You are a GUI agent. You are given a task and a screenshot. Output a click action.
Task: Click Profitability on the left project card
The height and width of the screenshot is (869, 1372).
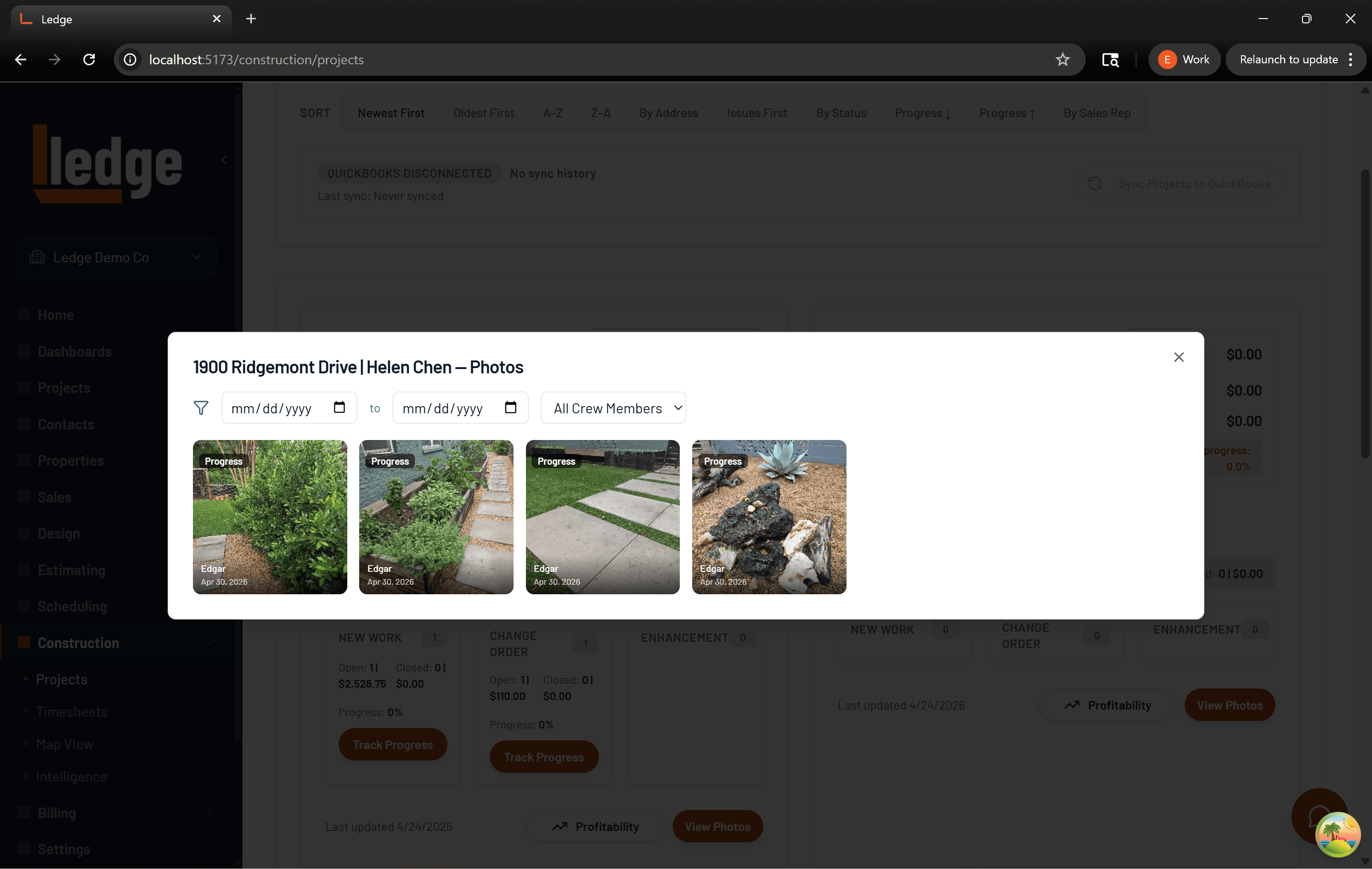[x=595, y=826]
